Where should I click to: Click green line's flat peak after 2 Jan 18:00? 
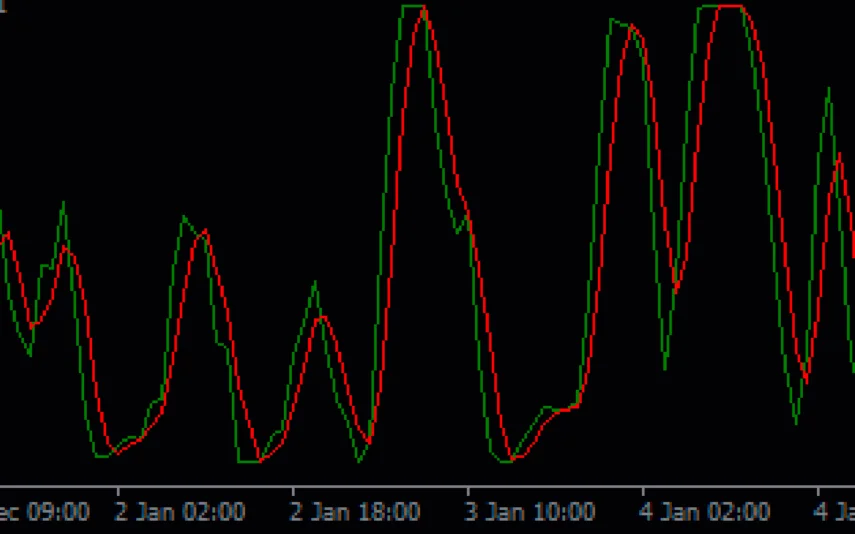(x=413, y=6)
